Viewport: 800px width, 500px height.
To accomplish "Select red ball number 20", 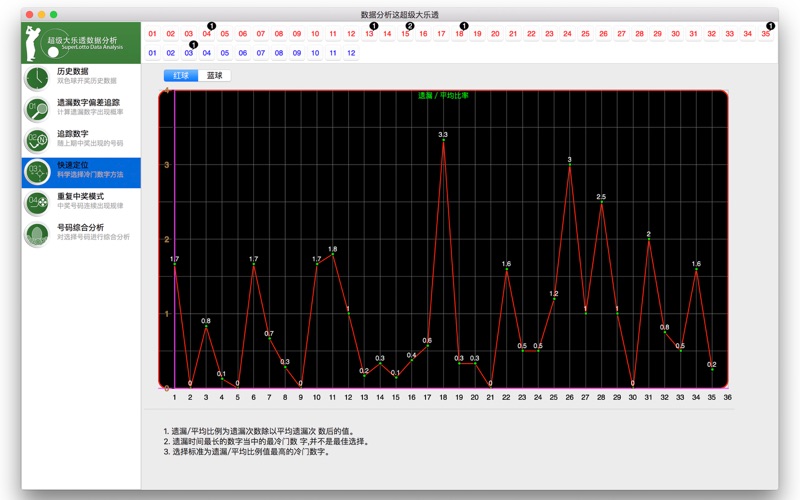I will (x=495, y=34).
